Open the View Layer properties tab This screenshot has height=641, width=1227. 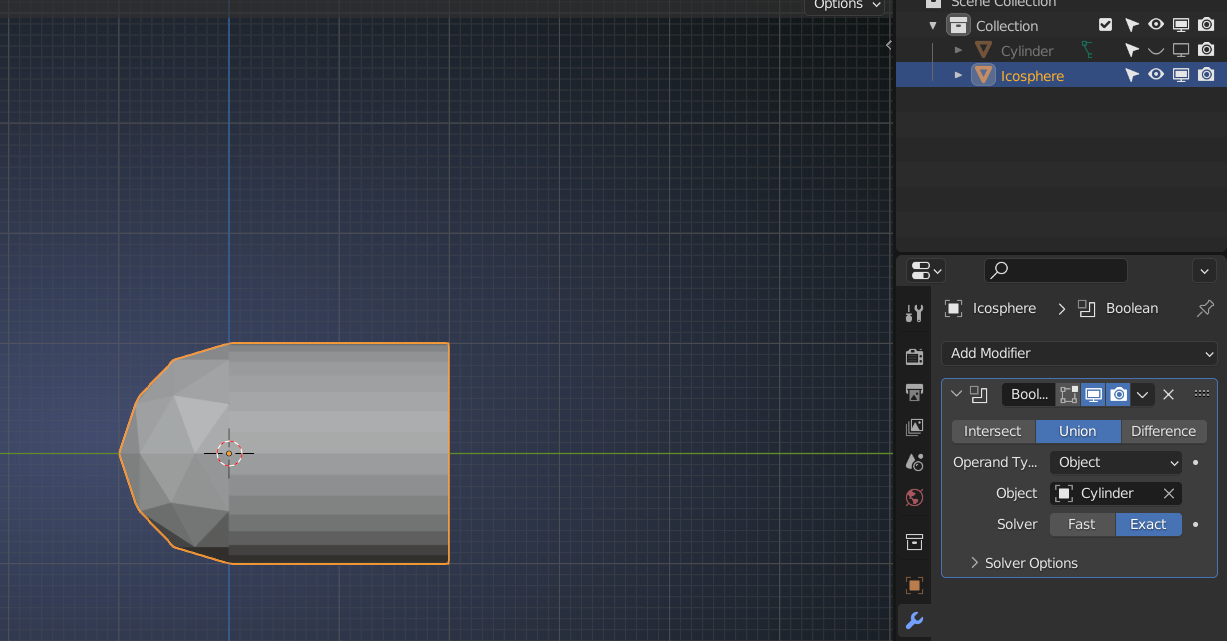(914, 427)
